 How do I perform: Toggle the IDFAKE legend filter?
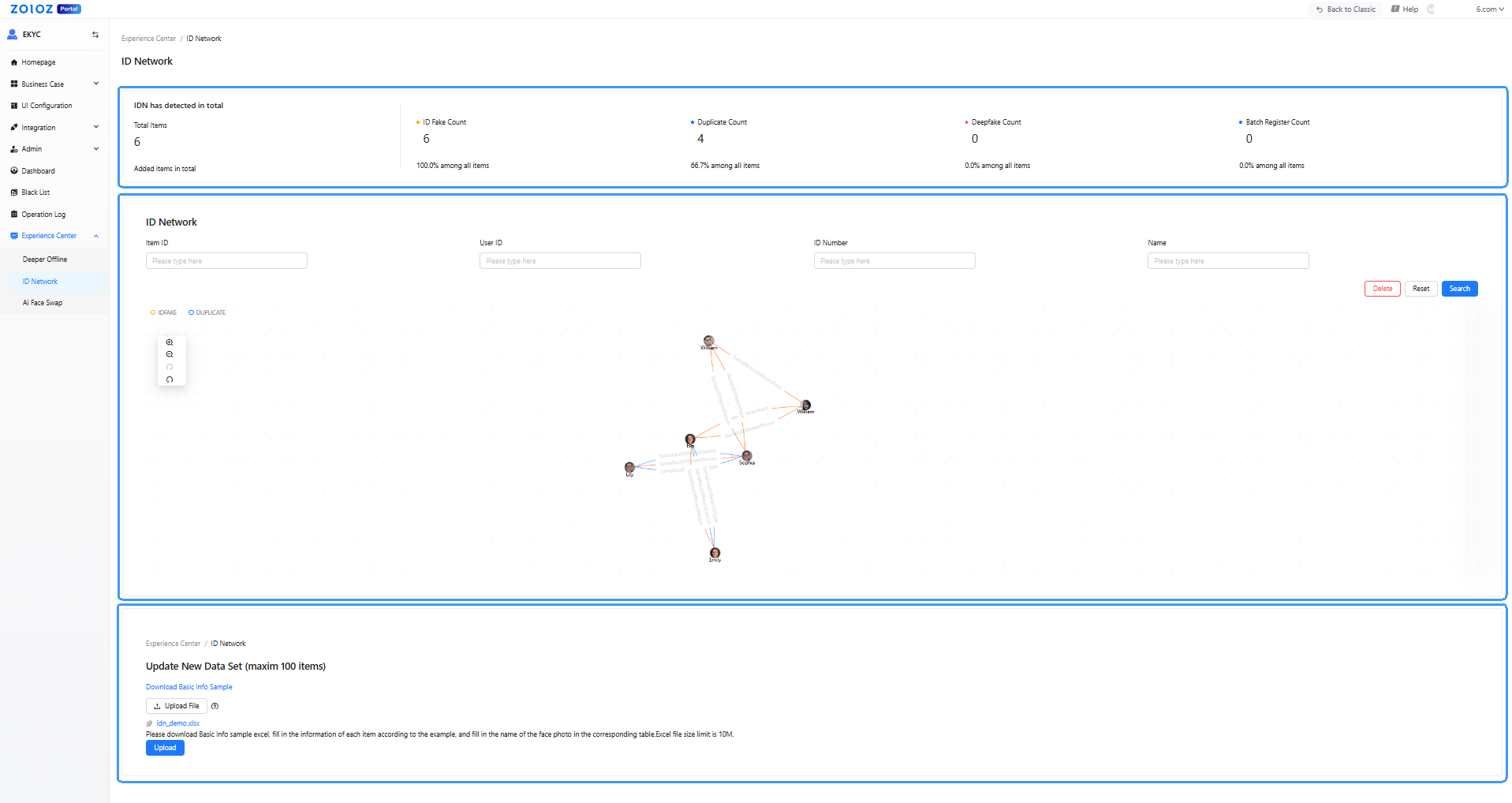pos(164,313)
